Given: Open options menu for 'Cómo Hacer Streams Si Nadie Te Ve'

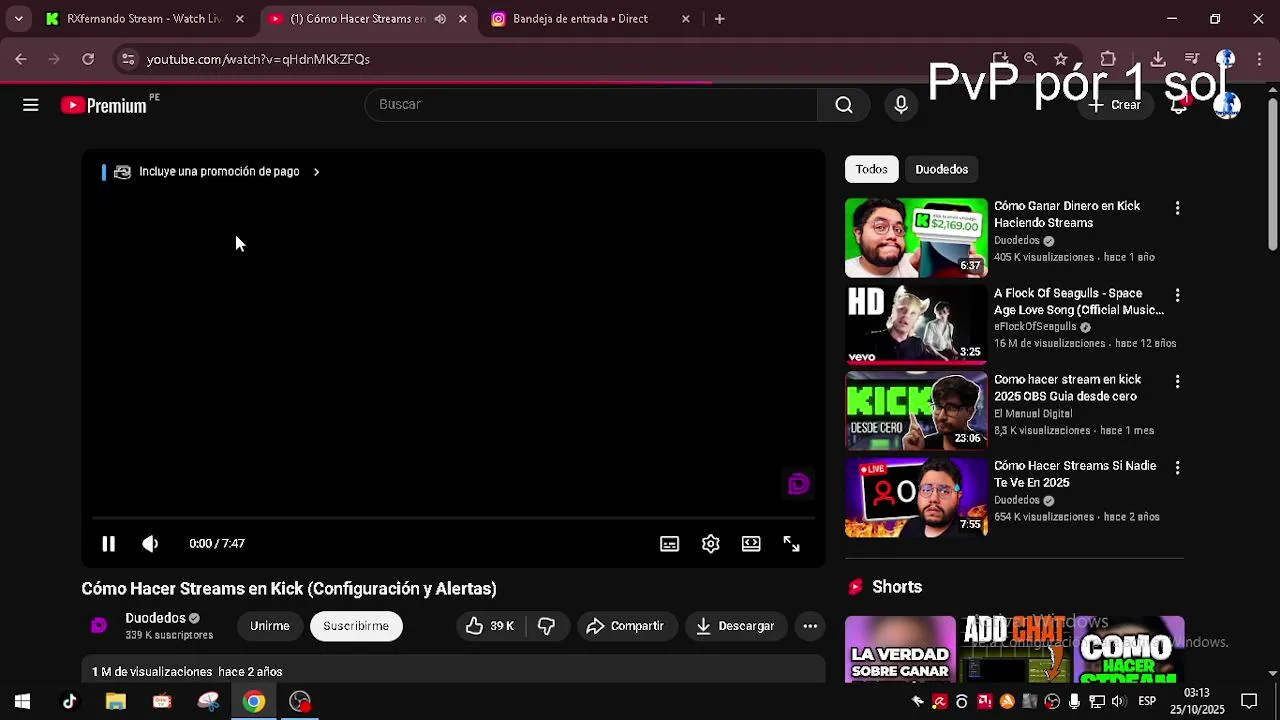Looking at the screenshot, I should (1177, 467).
